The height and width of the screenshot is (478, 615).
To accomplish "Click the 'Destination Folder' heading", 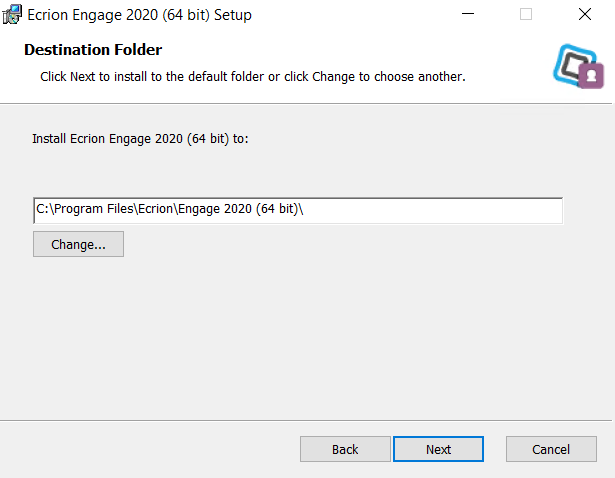I will click(x=93, y=50).
